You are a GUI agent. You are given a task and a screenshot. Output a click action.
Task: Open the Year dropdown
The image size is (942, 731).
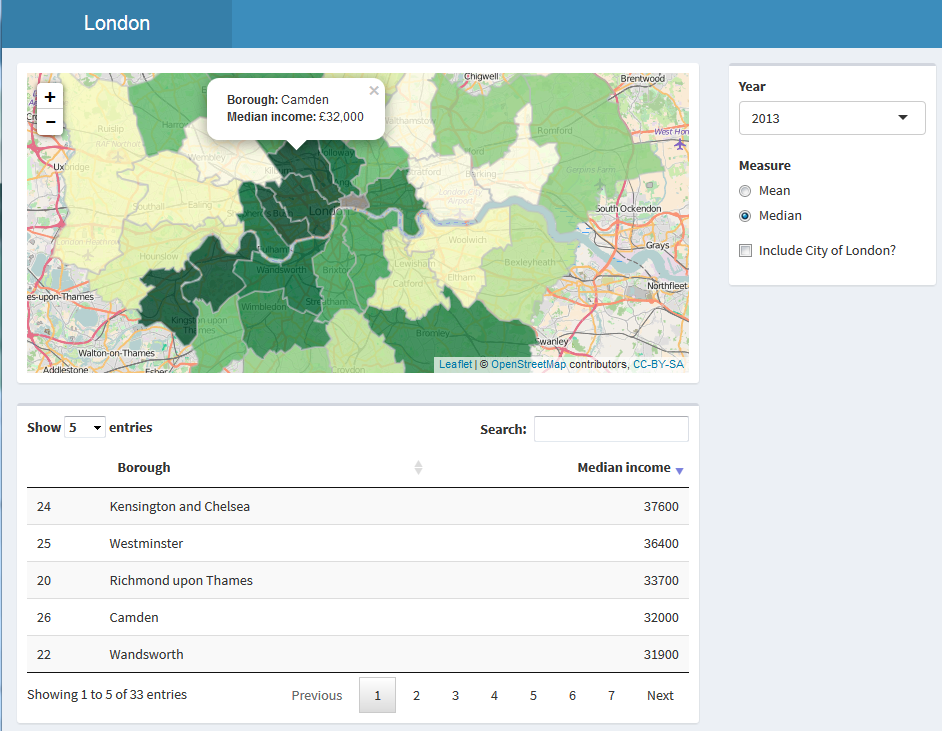tap(831, 118)
